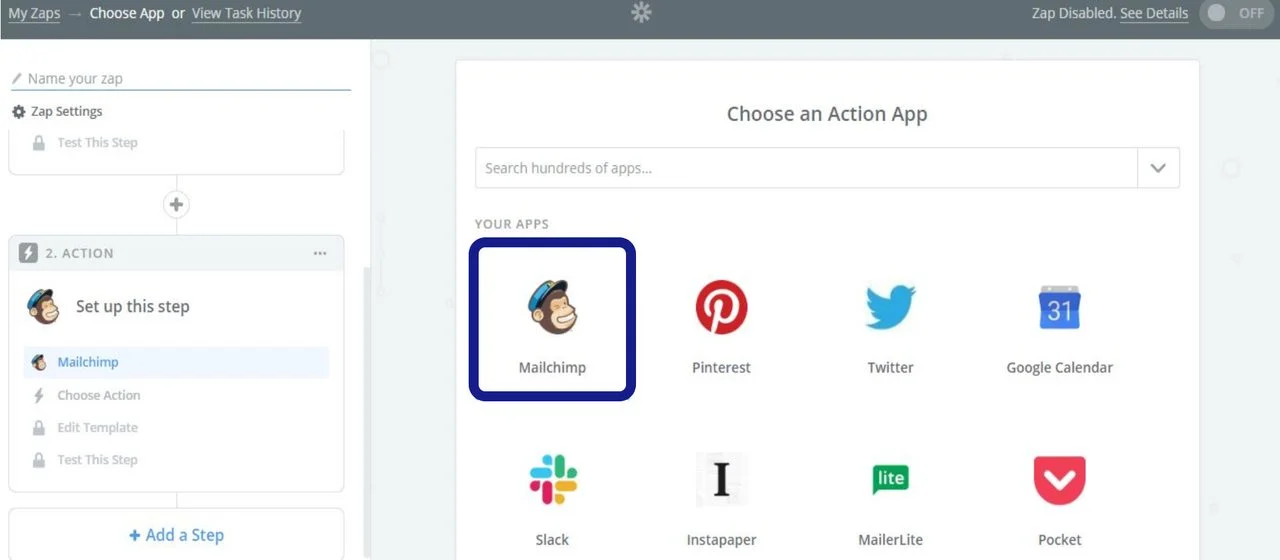The width and height of the screenshot is (1280, 560).
Task: Choose the Pocket app icon
Action: [x=1059, y=480]
